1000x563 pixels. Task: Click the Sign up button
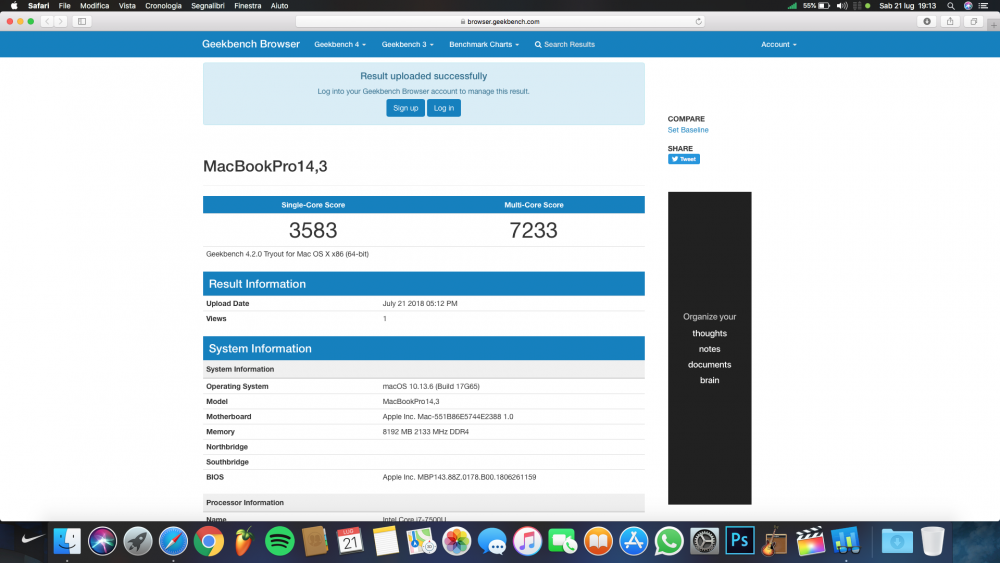[406, 108]
